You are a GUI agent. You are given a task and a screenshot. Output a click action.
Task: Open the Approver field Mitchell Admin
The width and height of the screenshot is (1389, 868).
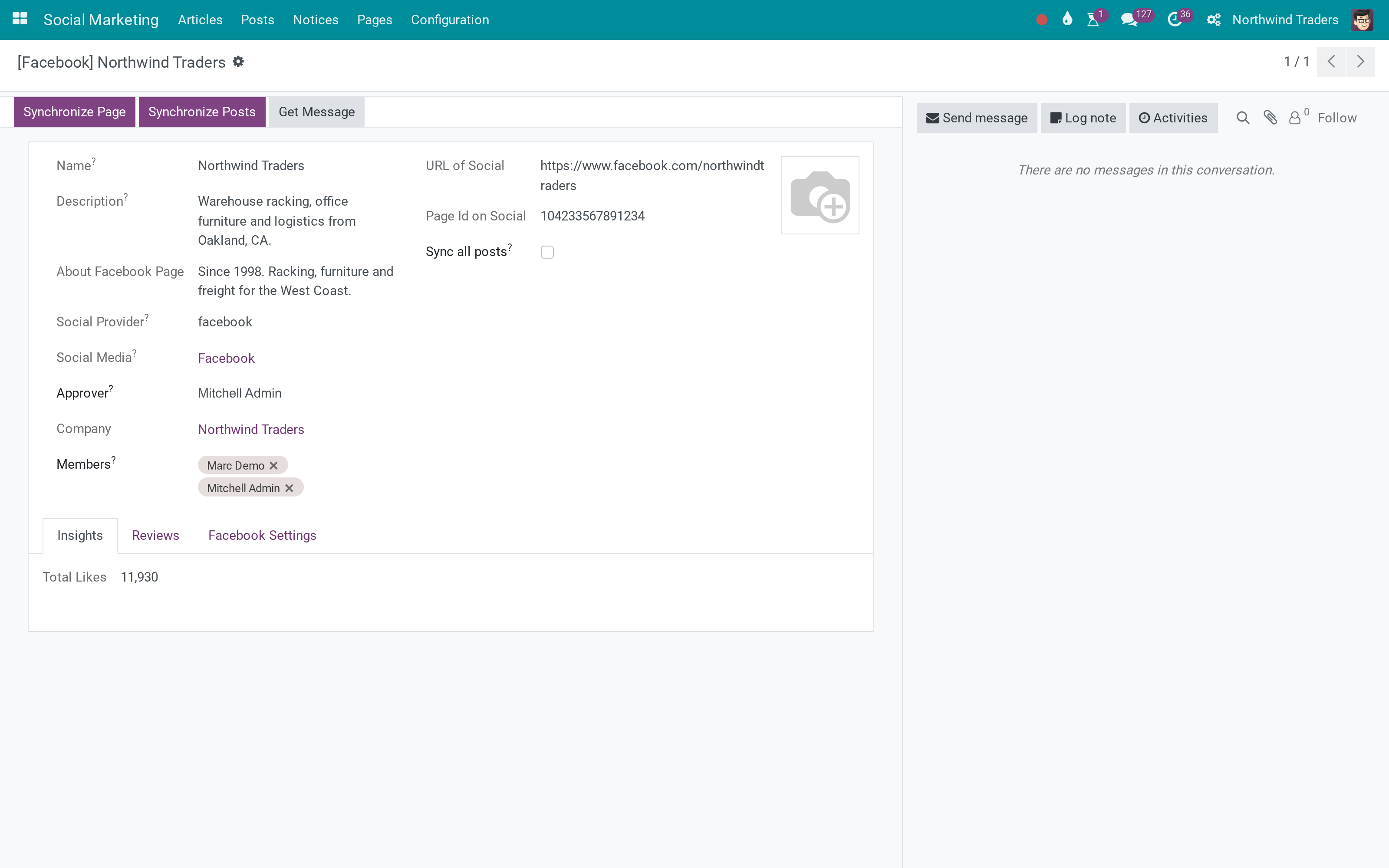pos(240,393)
